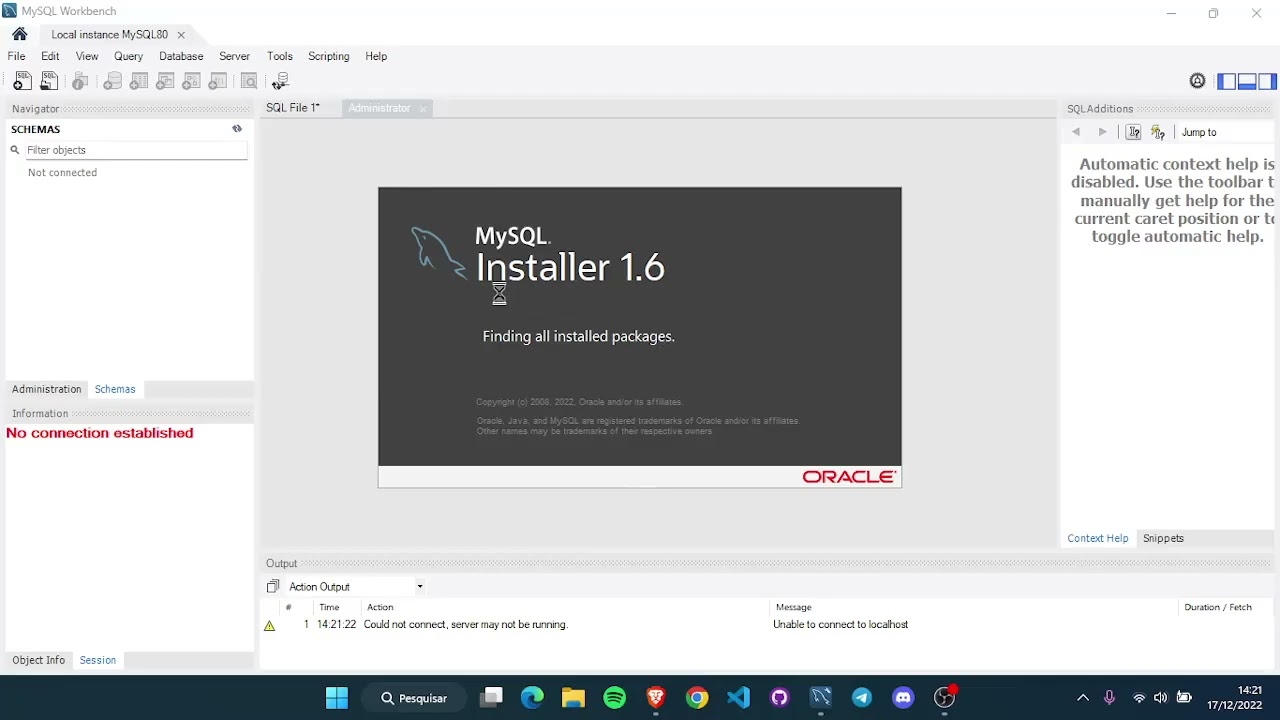Switch to the SQL File 1 tab
1280x720 pixels.
[293, 107]
